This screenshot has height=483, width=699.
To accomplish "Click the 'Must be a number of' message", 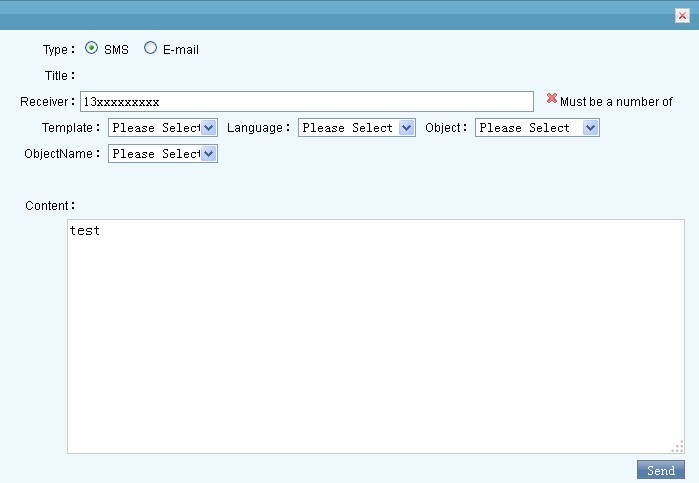I will [x=616, y=102].
